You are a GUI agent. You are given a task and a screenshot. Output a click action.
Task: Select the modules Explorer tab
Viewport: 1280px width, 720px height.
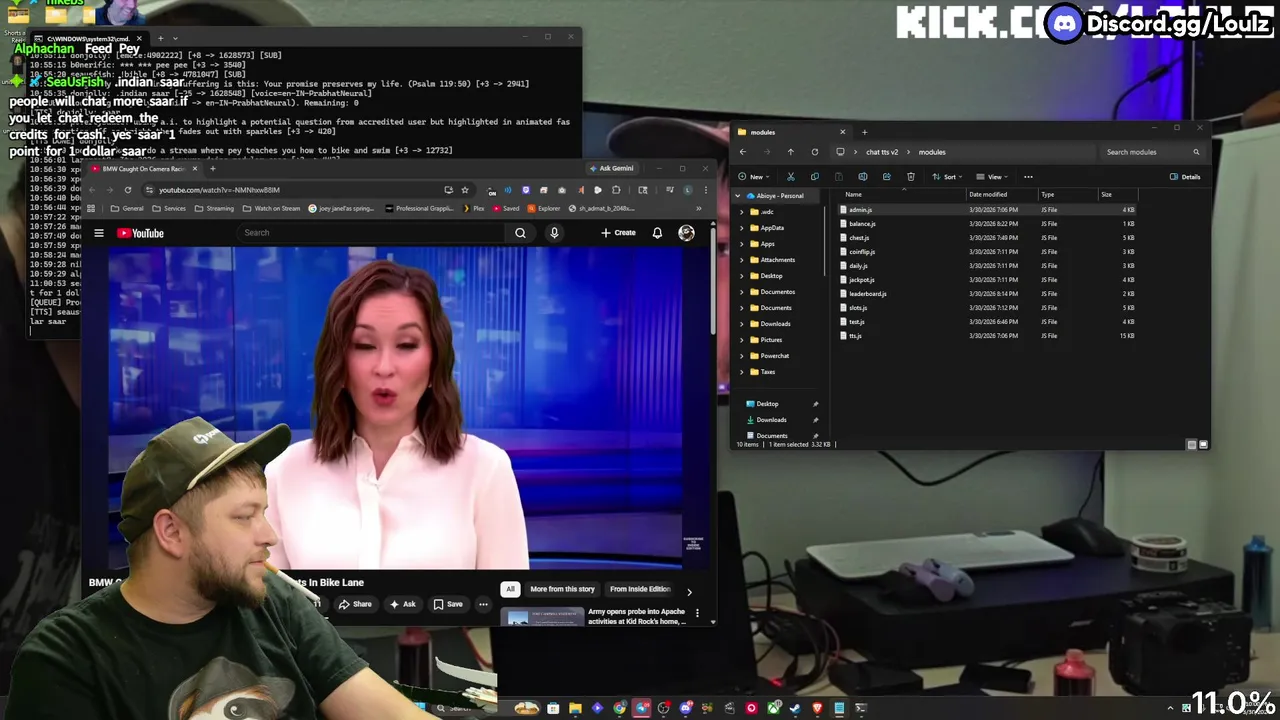[790, 132]
